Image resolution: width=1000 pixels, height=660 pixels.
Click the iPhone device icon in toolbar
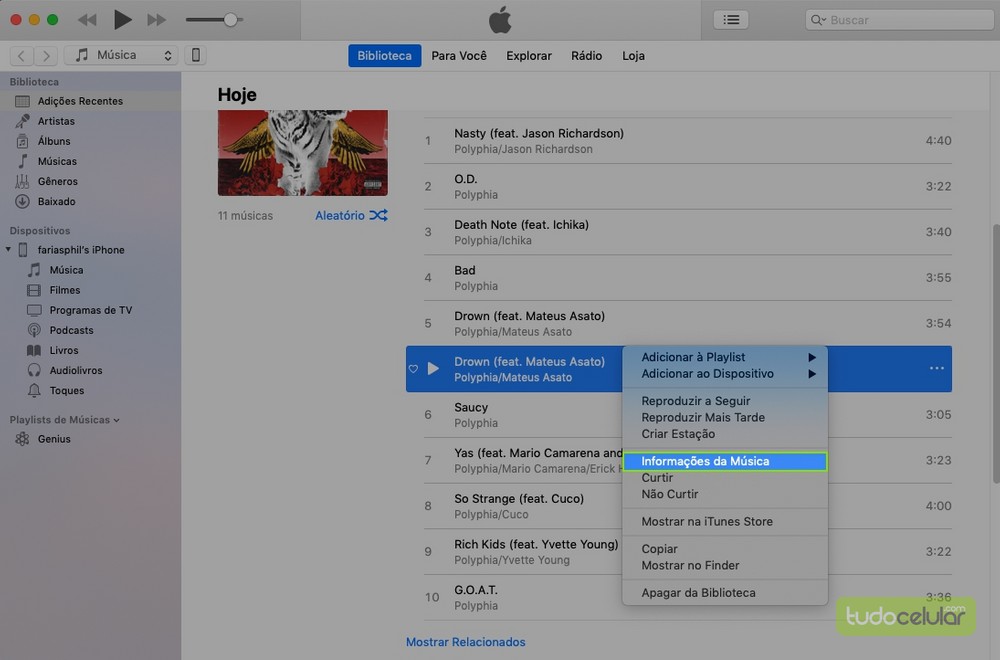[195, 56]
